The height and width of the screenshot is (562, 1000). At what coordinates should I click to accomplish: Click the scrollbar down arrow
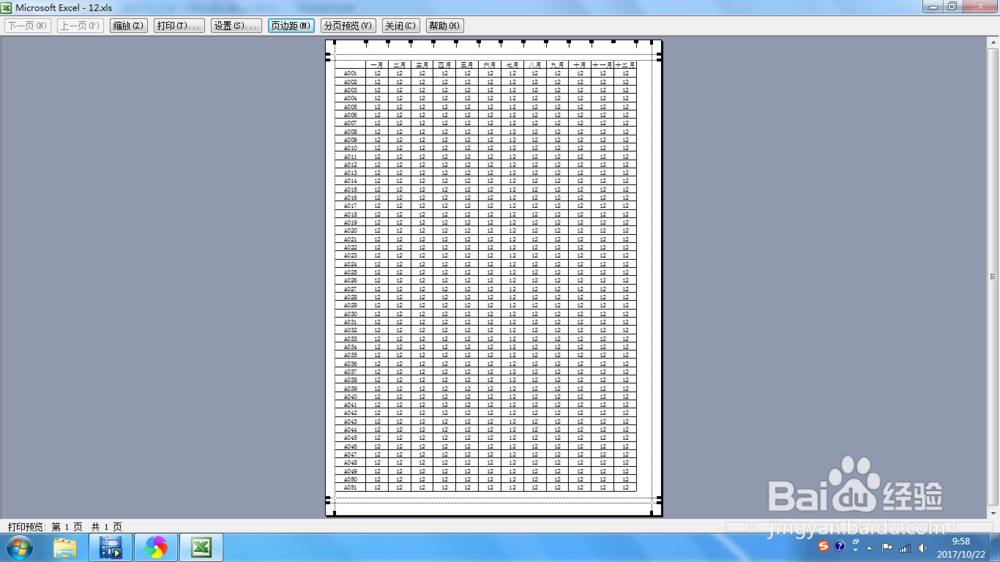[x=993, y=513]
